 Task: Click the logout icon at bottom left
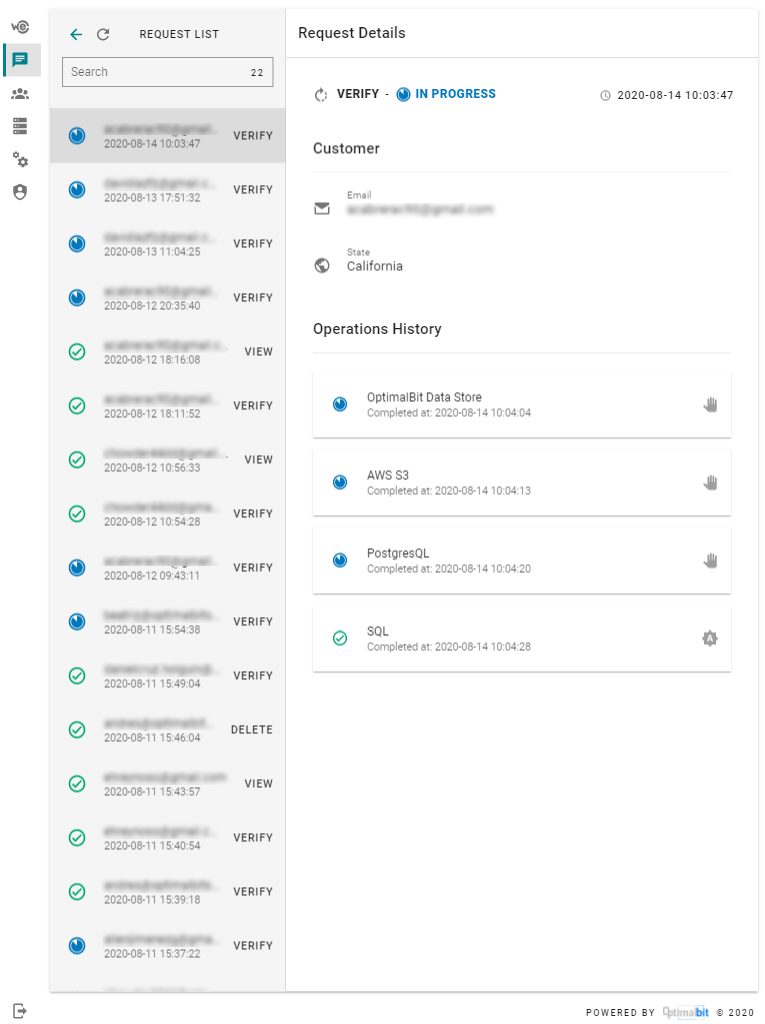(20, 1011)
